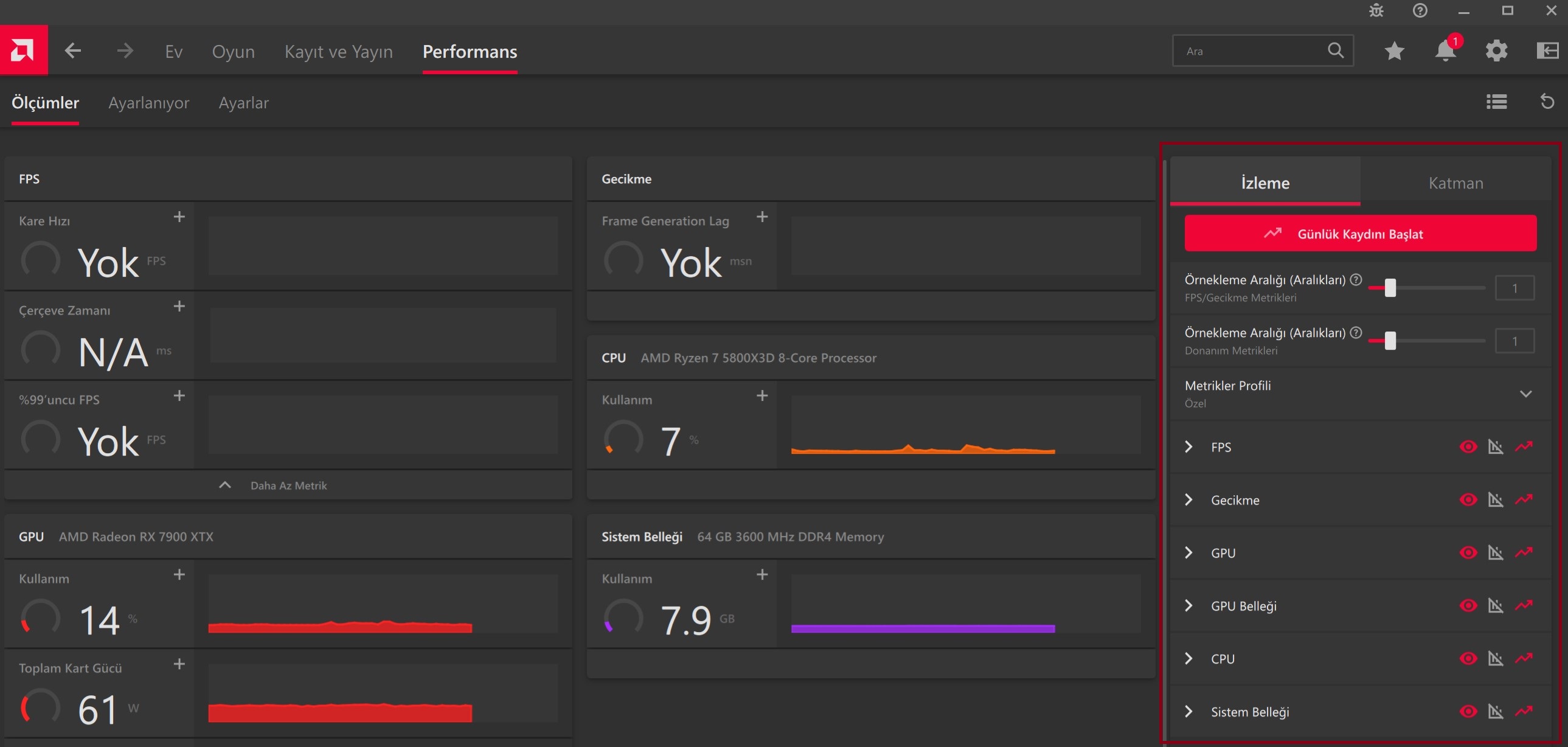Go back with the left arrow
Viewport: 1568px width, 747px height.
tap(73, 50)
